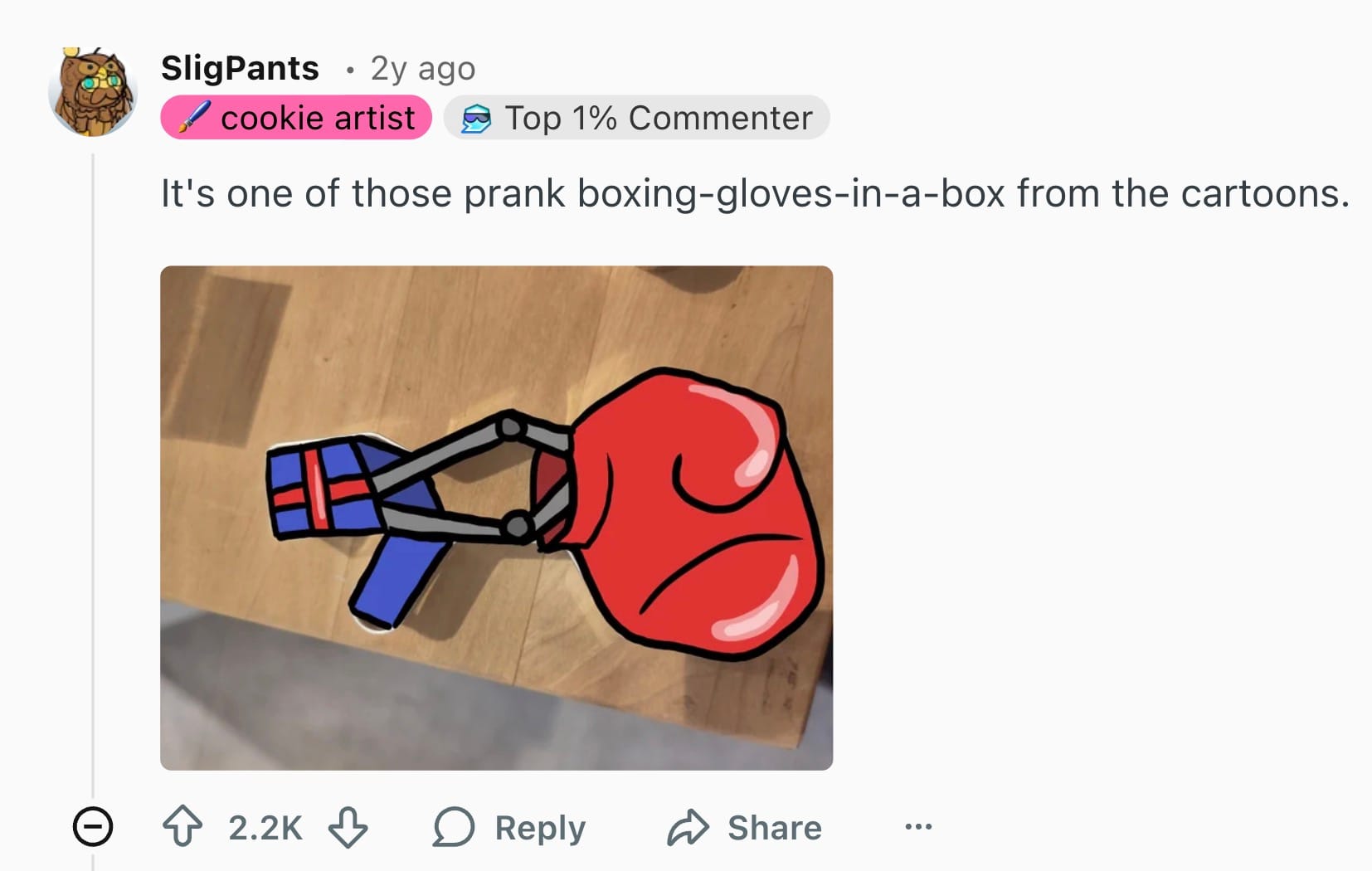The width and height of the screenshot is (1372, 871).
Task: Click the 2.2K vote count
Action: tap(265, 828)
